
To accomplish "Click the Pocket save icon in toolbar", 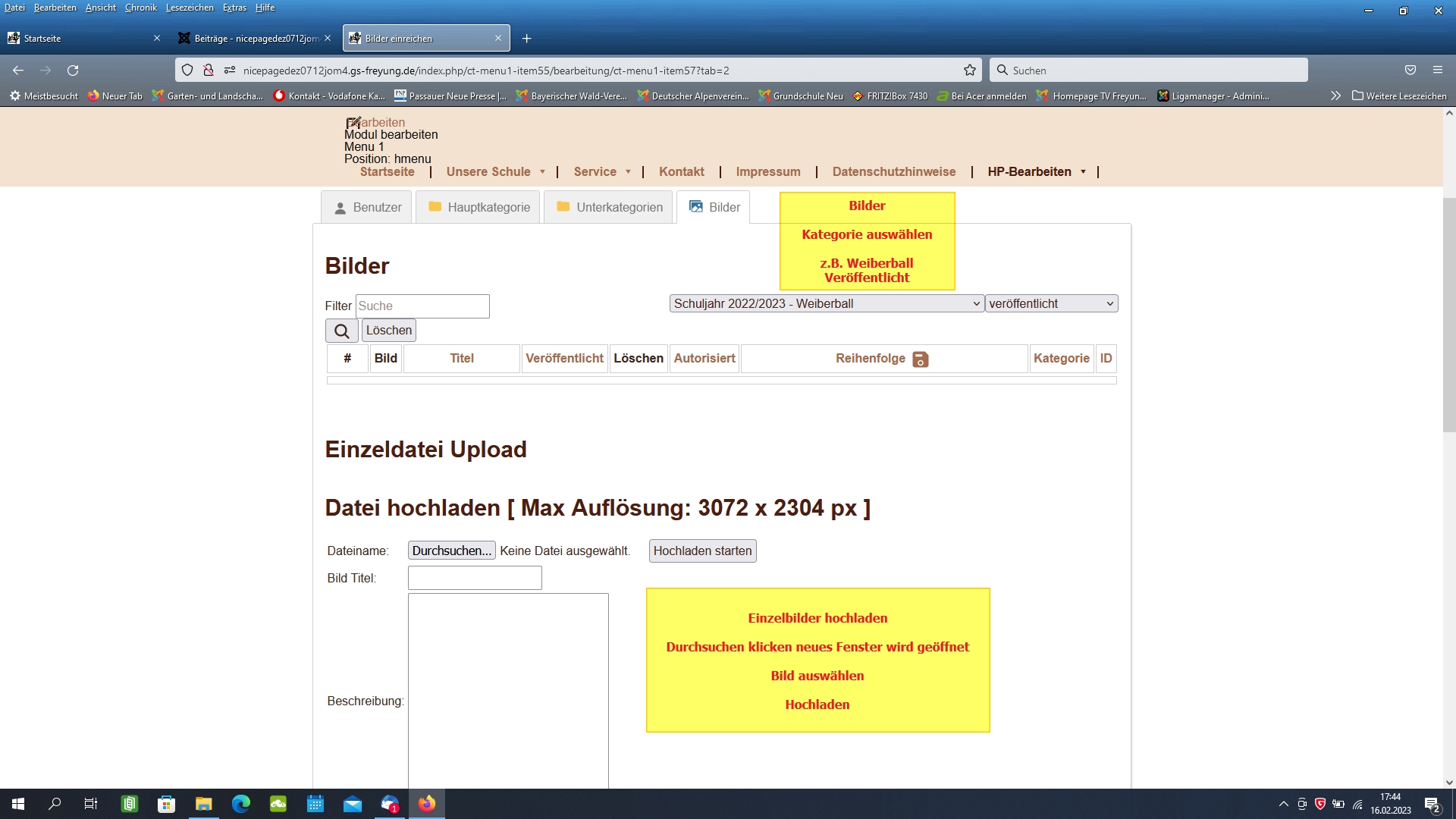I will [x=1410, y=71].
